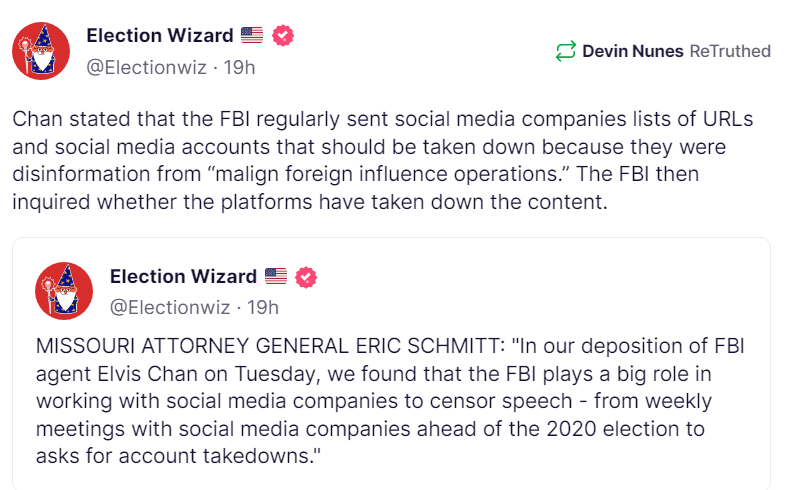Click the US flag in the quoted post header
785x490 pixels.
click(x=275, y=276)
